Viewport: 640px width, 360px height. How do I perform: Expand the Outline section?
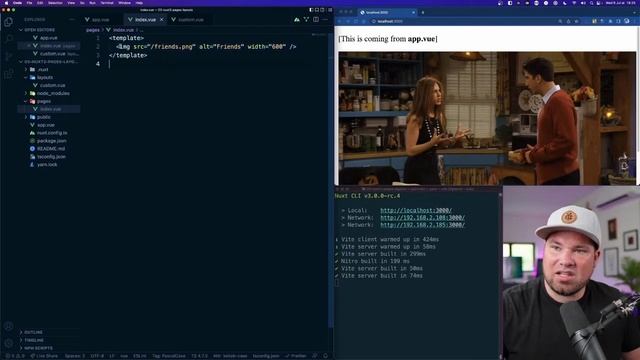(x=49, y=332)
